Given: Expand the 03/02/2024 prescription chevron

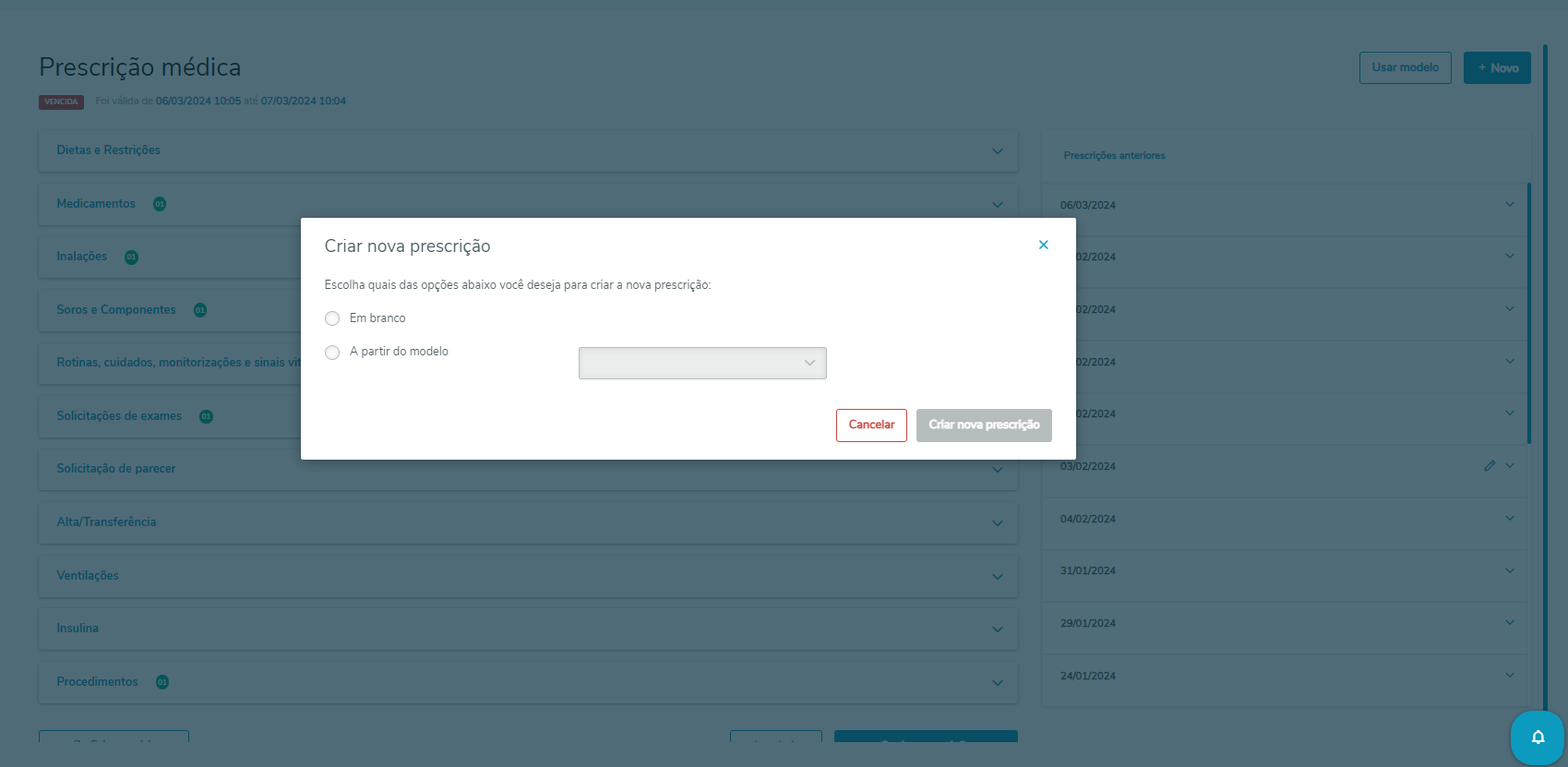Looking at the screenshot, I should coord(1510,465).
